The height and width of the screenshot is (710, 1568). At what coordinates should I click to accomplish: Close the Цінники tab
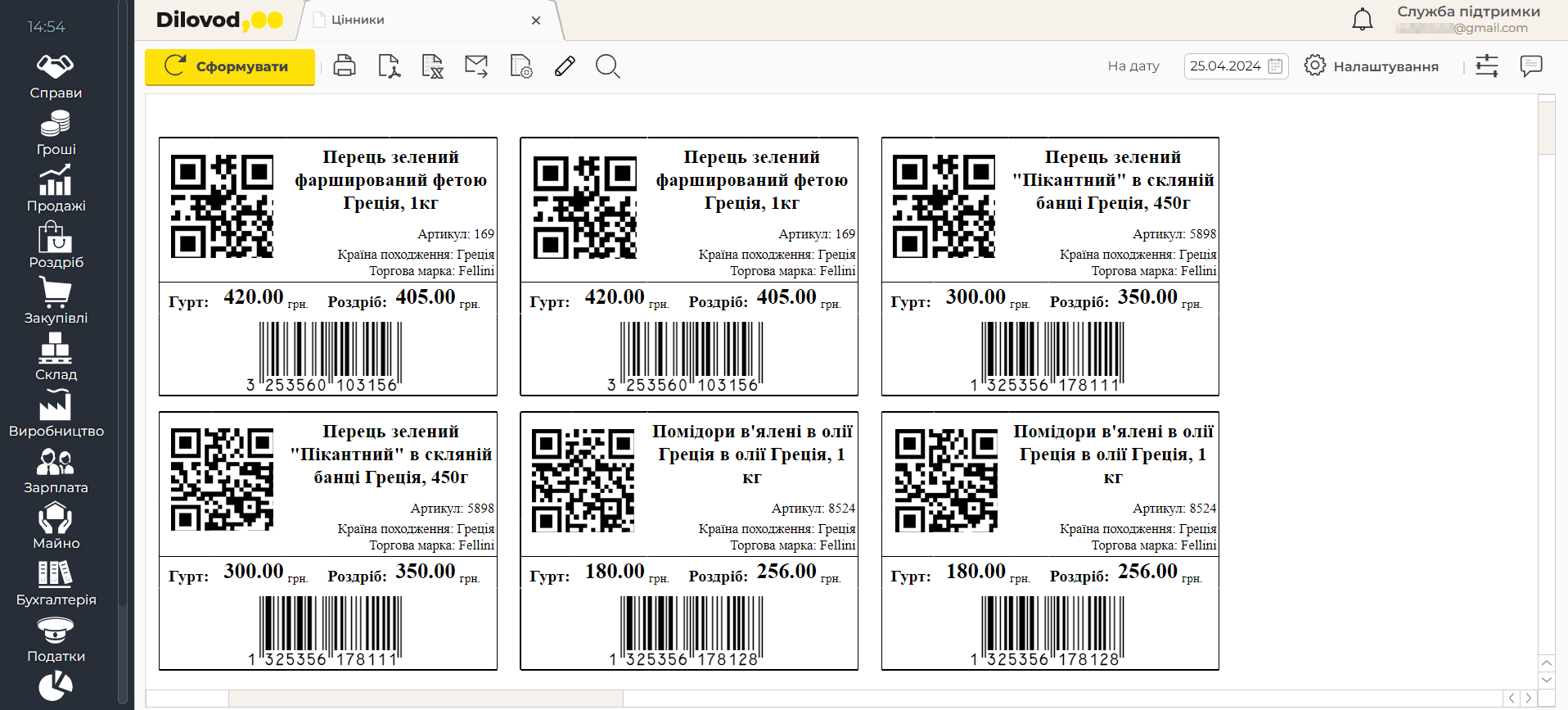point(536,20)
